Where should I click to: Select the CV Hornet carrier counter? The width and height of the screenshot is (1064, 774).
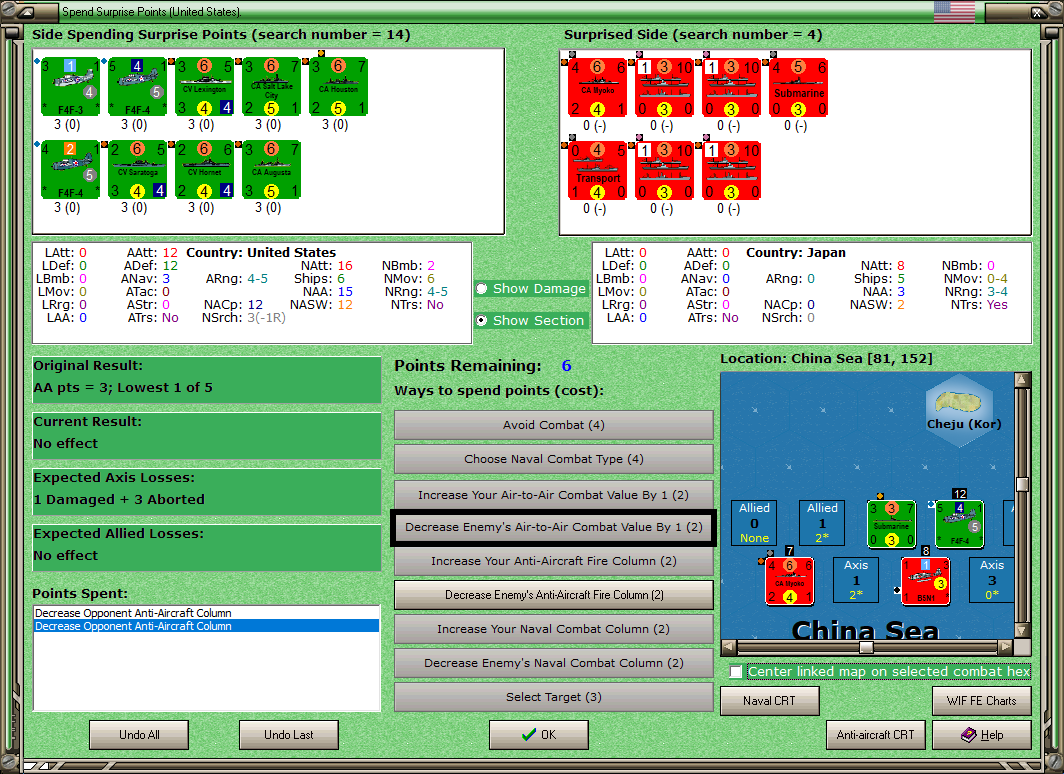[x=205, y=170]
